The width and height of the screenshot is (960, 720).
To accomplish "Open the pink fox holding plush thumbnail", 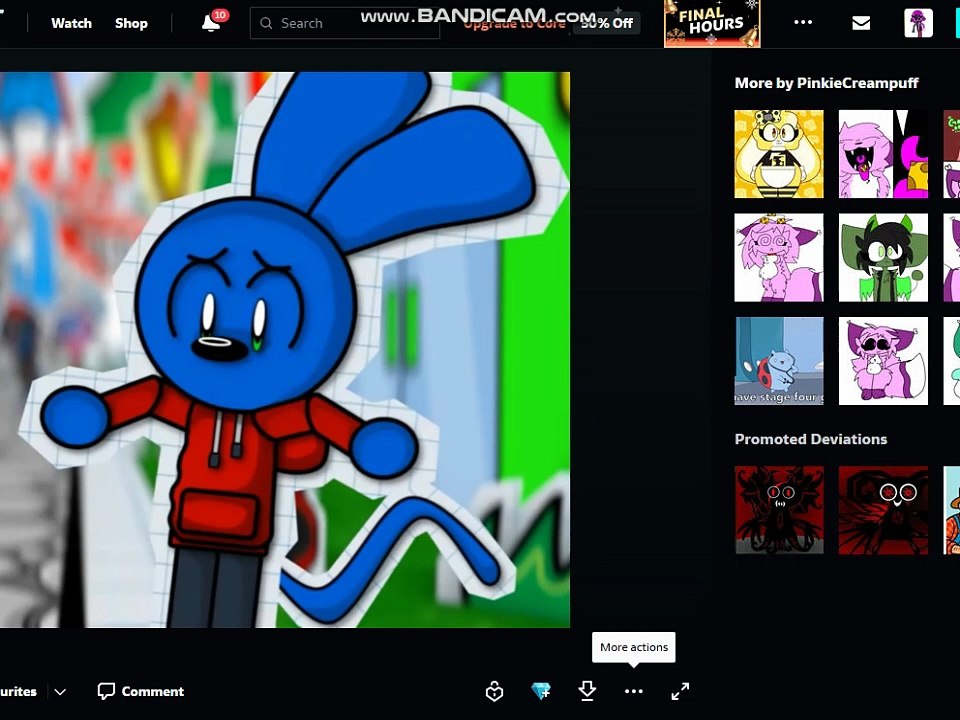I will tap(883, 361).
